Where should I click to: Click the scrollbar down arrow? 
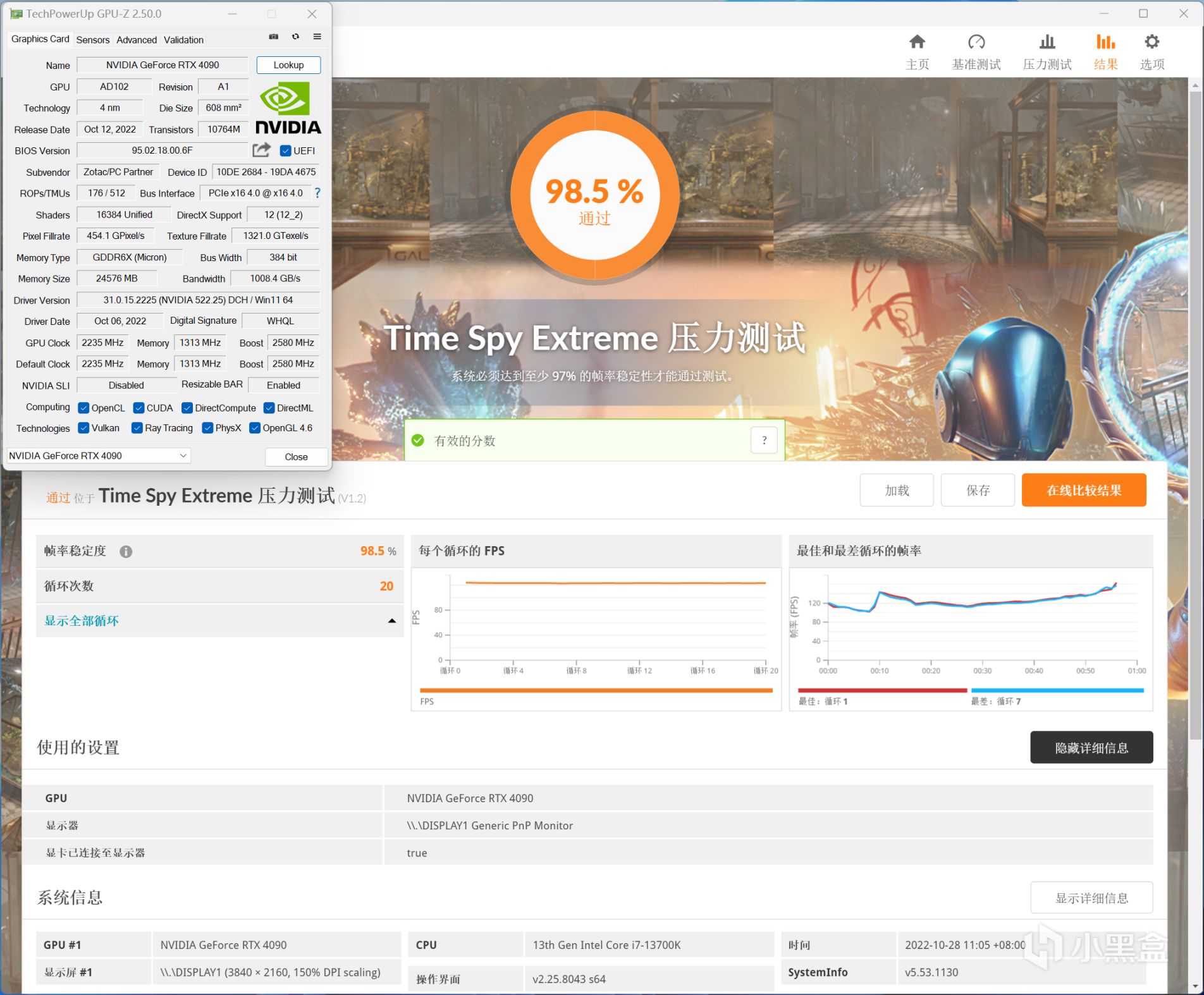[x=1195, y=986]
